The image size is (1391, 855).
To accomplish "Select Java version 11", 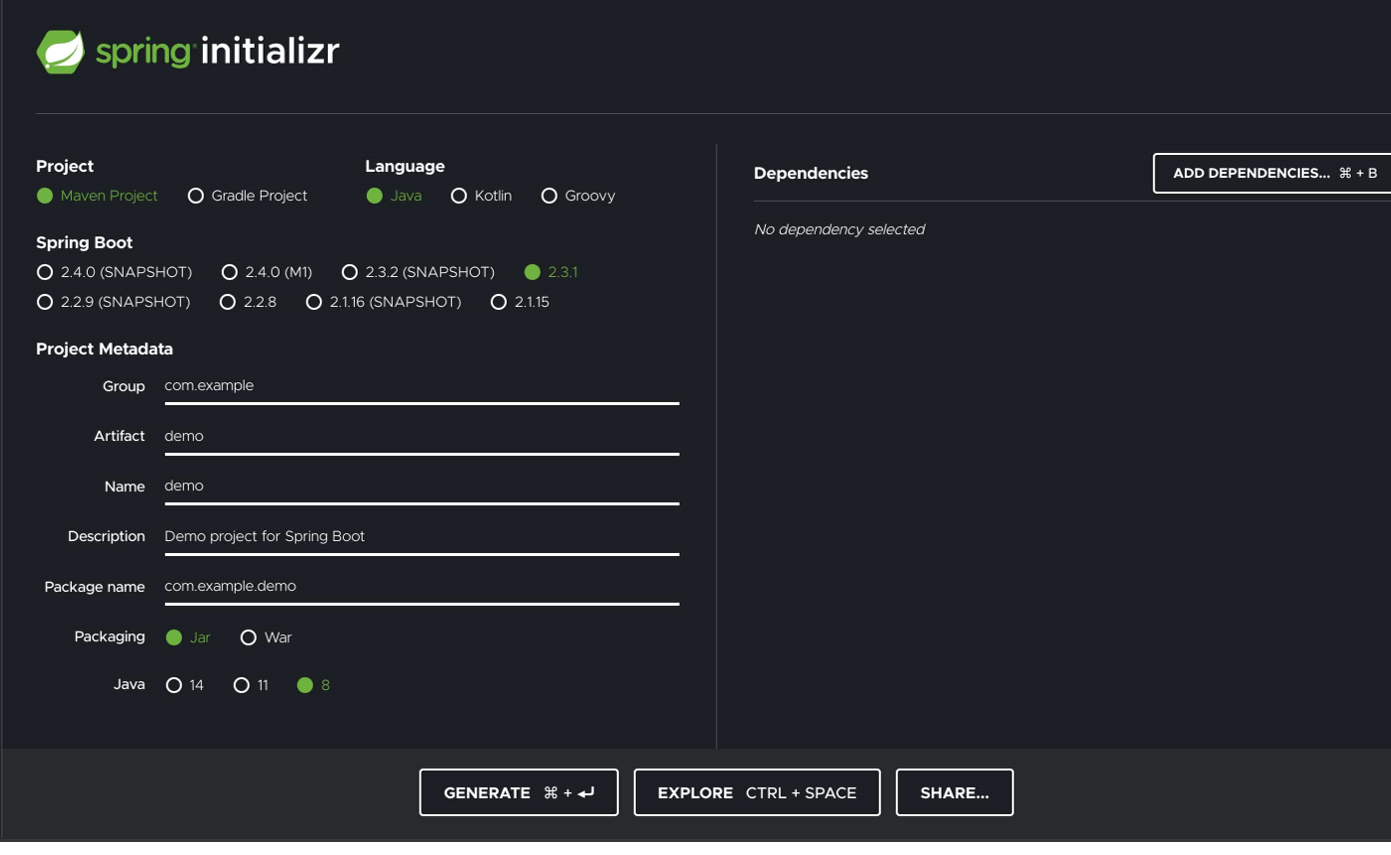I will click(x=241, y=685).
